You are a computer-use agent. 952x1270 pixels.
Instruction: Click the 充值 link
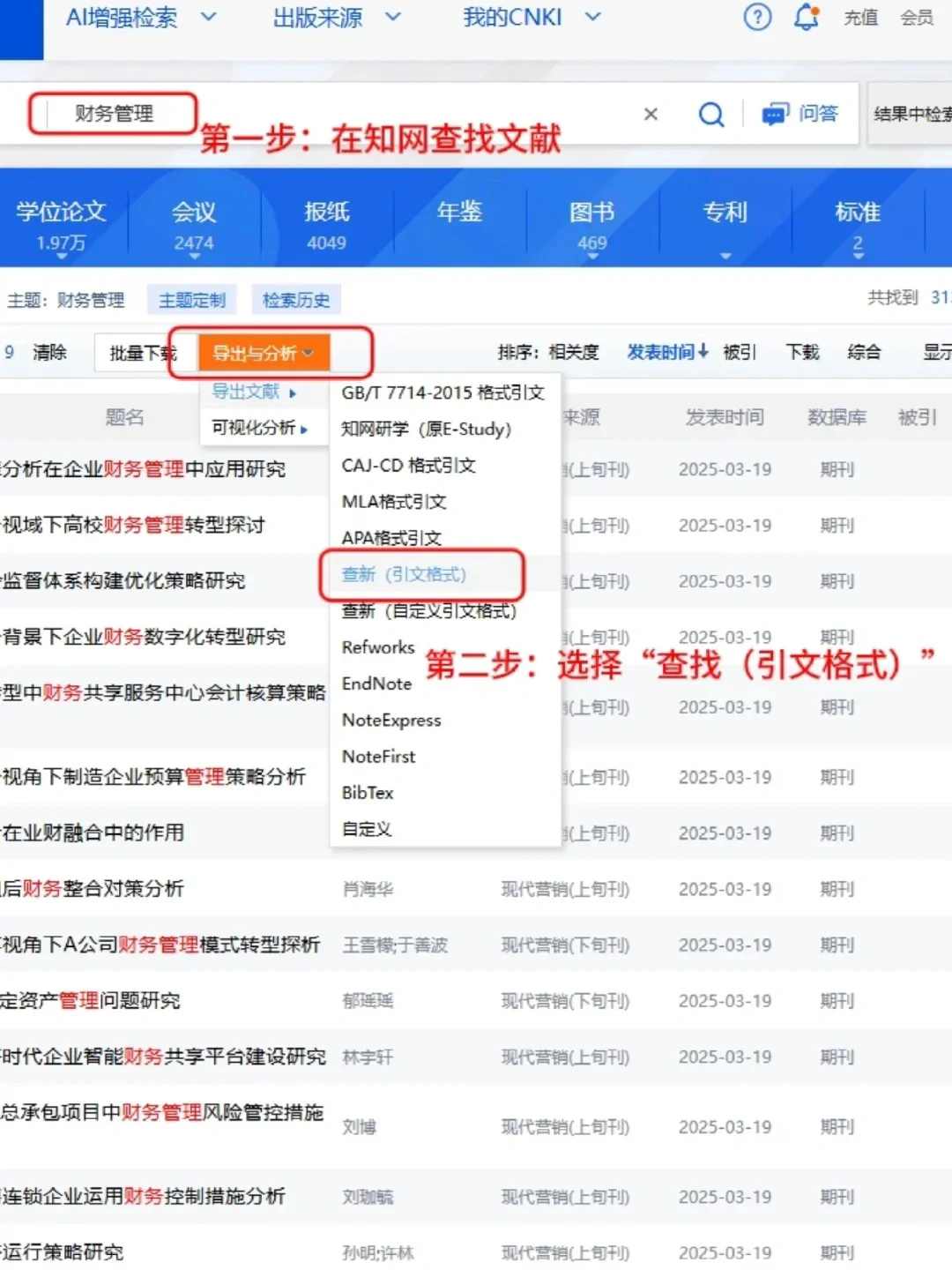click(x=861, y=17)
